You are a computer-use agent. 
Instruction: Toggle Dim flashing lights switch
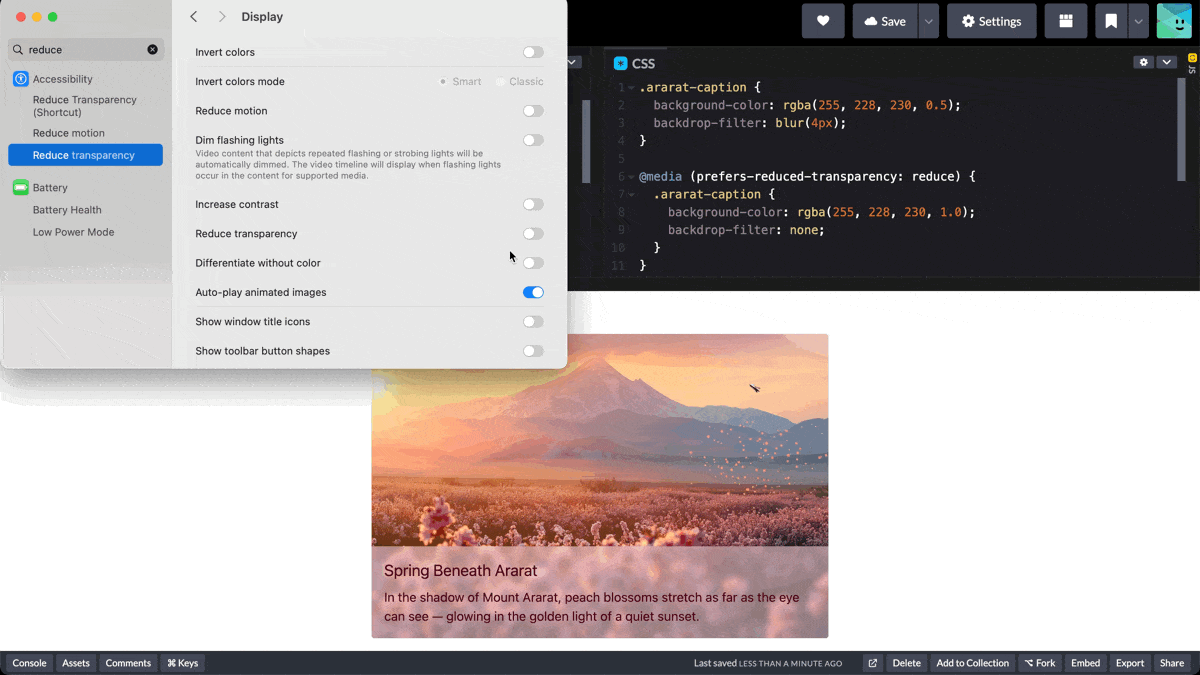[533, 140]
